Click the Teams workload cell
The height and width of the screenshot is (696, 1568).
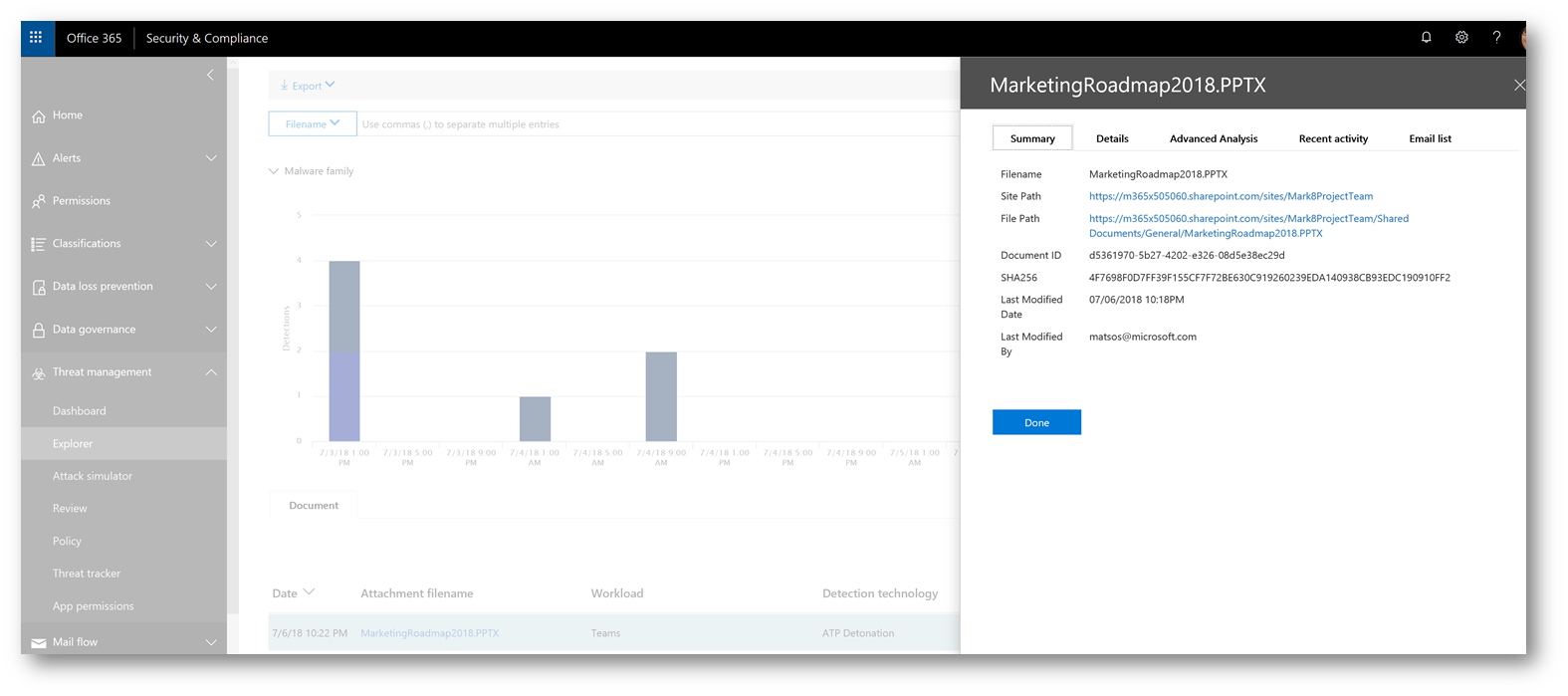tap(605, 633)
